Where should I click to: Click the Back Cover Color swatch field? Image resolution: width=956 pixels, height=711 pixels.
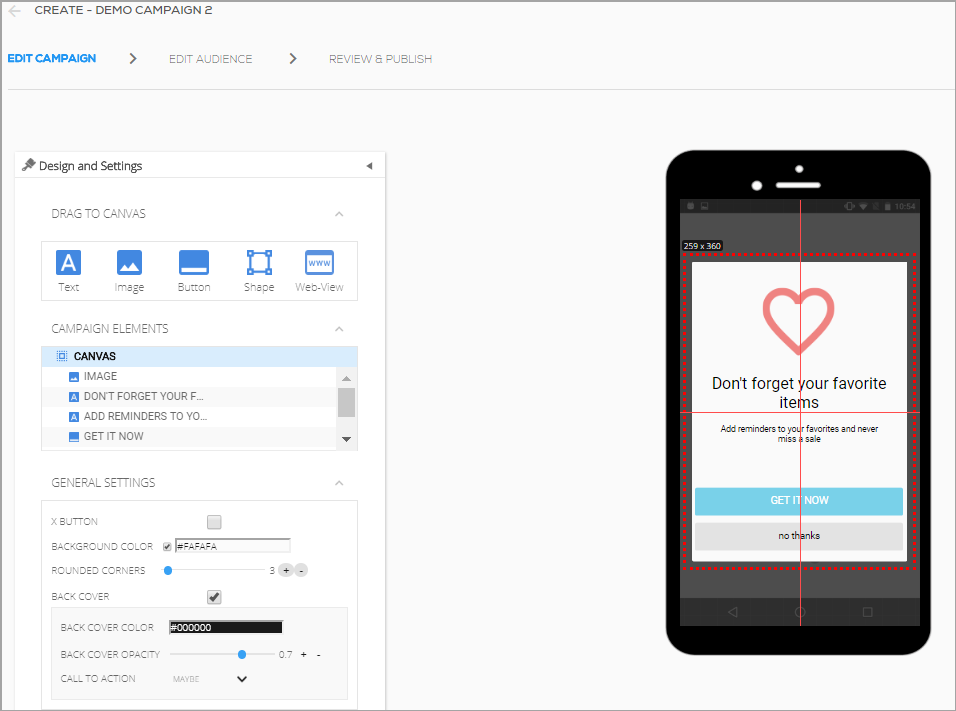[226, 627]
